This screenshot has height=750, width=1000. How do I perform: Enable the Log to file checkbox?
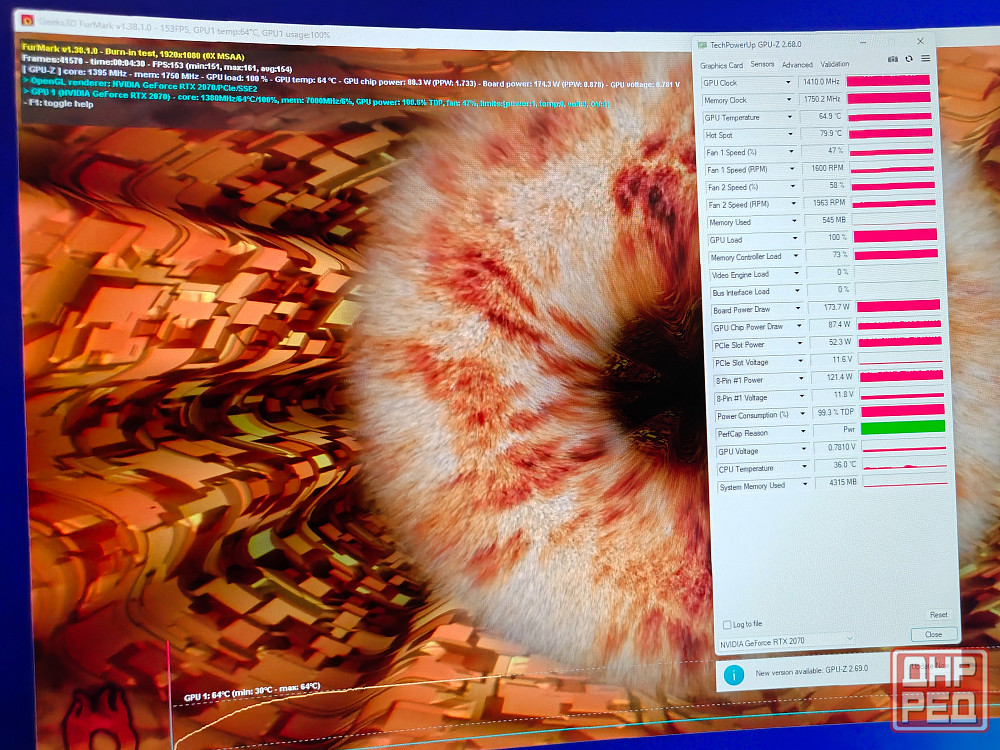coord(727,624)
